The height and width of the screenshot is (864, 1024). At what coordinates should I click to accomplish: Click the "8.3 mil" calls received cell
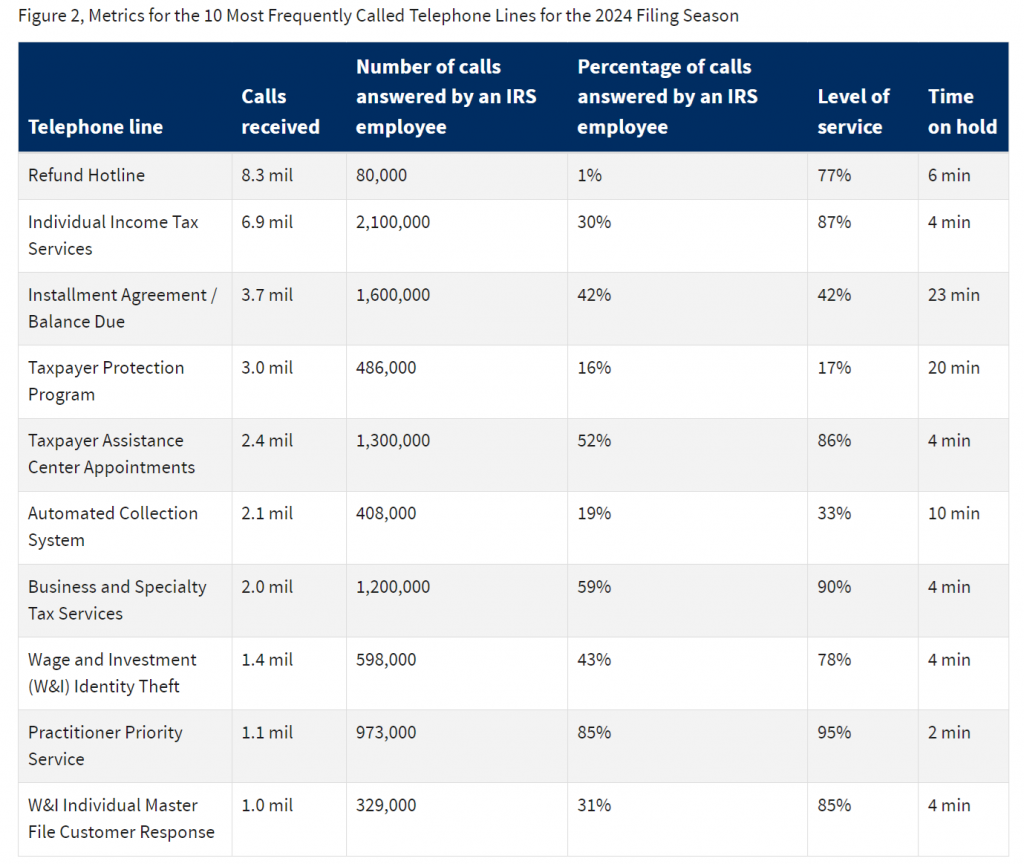point(267,175)
